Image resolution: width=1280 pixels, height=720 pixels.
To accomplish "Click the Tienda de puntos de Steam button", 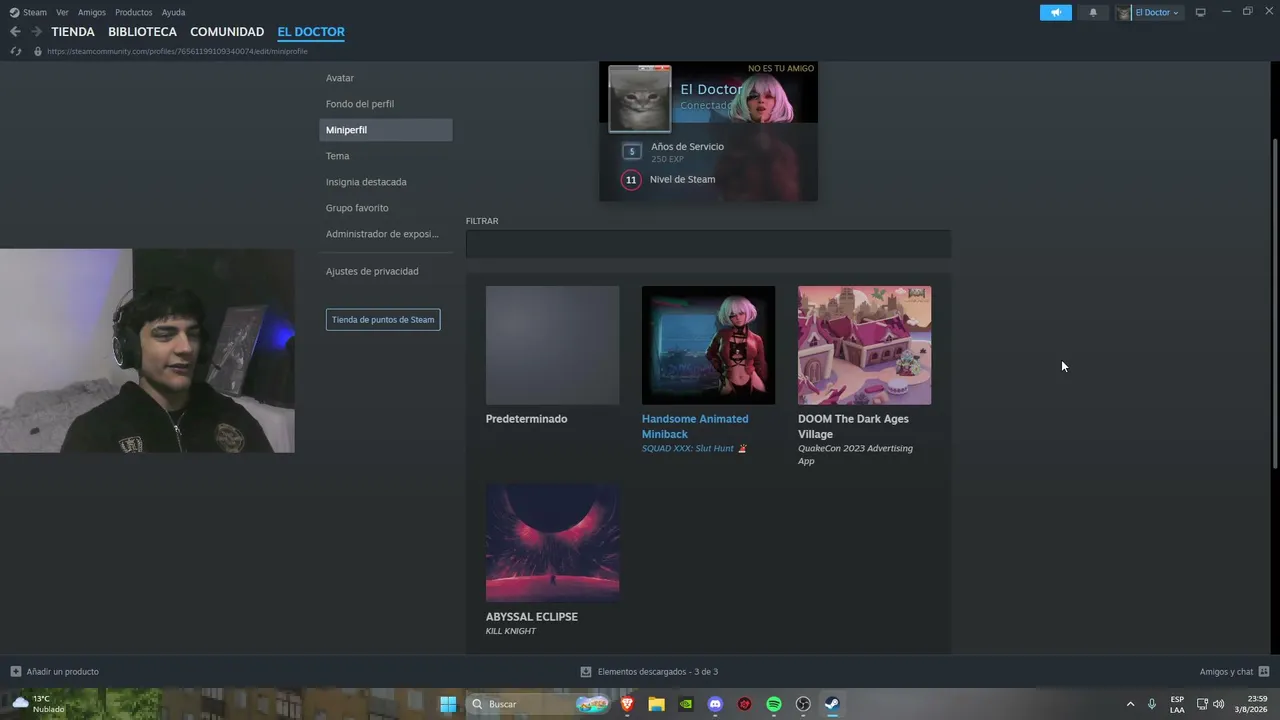I will (383, 320).
